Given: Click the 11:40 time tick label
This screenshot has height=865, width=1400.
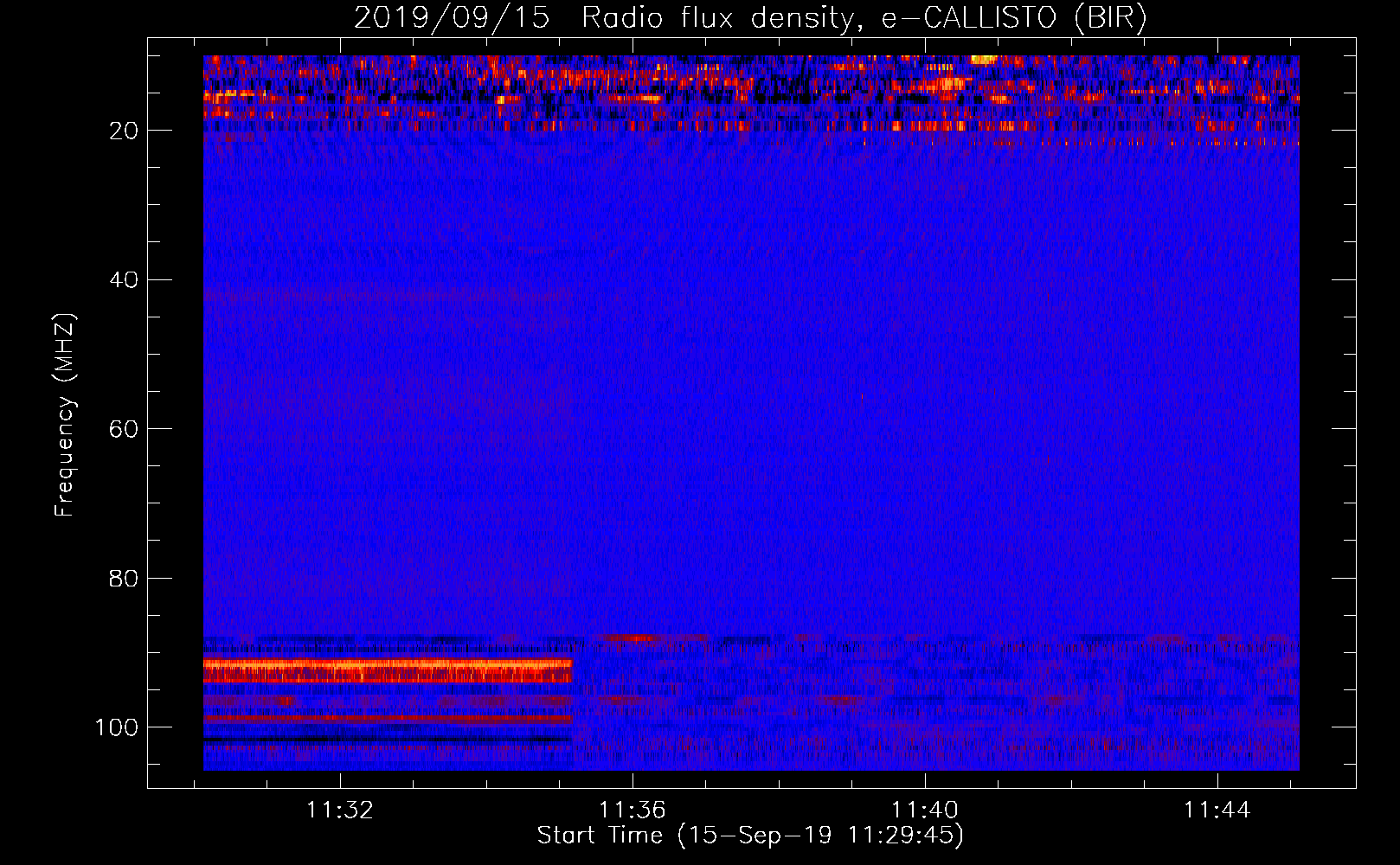Looking at the screenshot, I should coord(925,810).
